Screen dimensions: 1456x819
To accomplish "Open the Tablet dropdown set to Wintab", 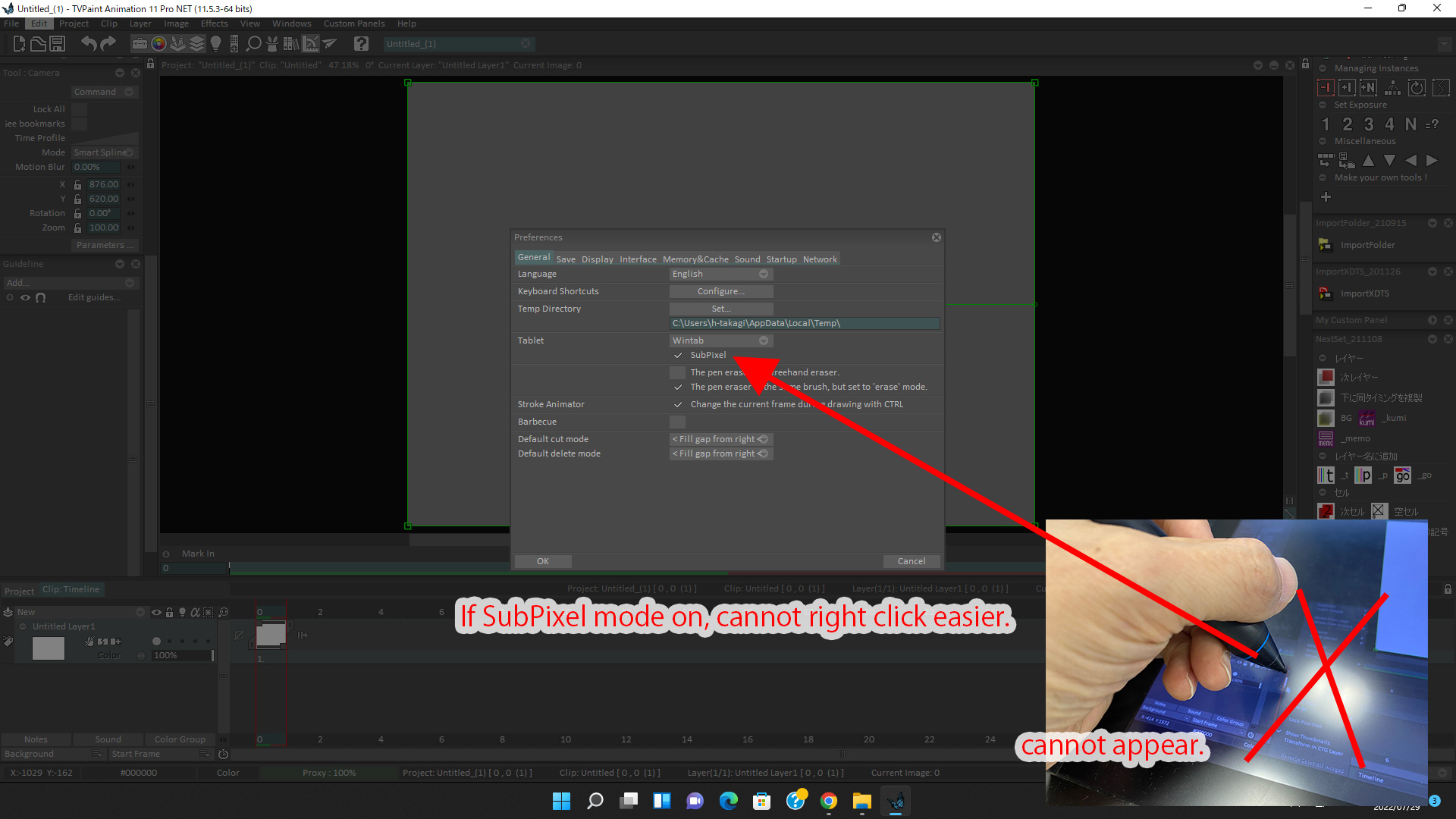I will coord(721,341).
